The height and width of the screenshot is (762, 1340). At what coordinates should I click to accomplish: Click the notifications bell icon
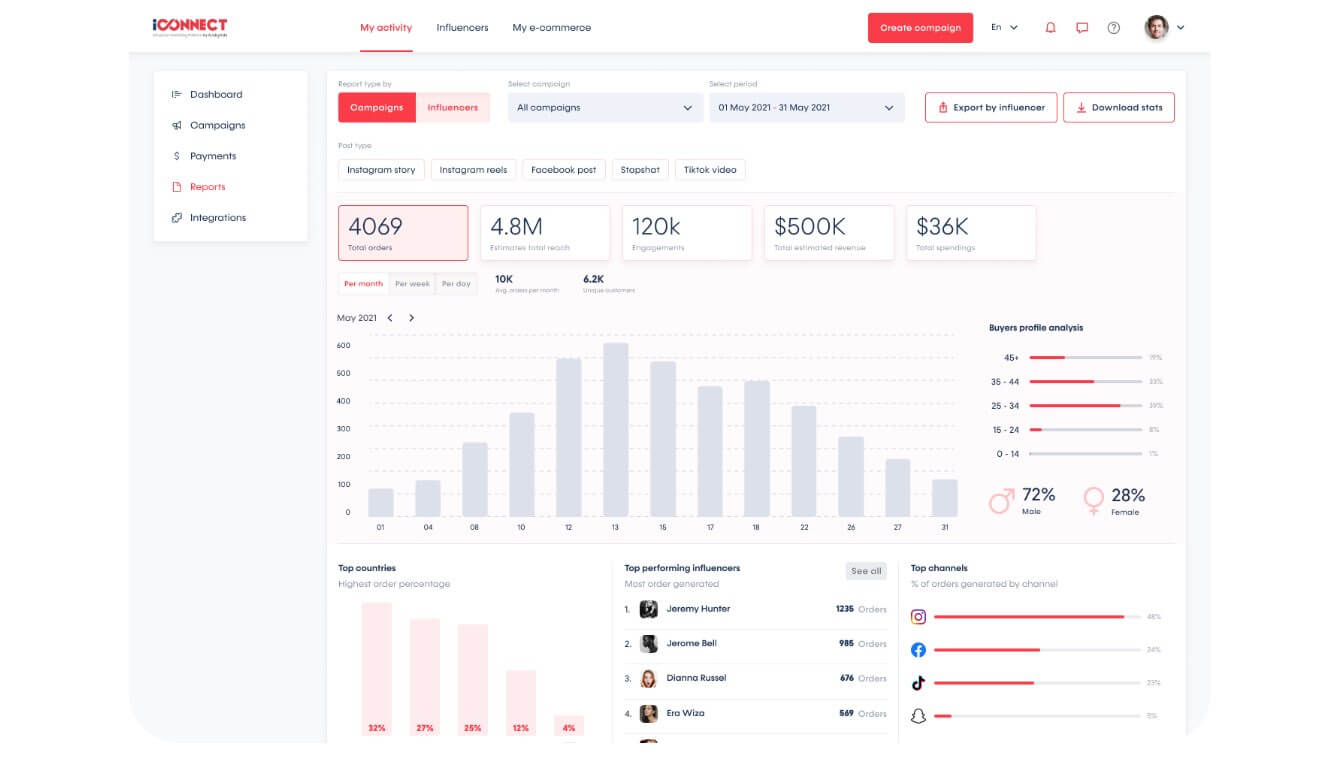pos(1050,28)
